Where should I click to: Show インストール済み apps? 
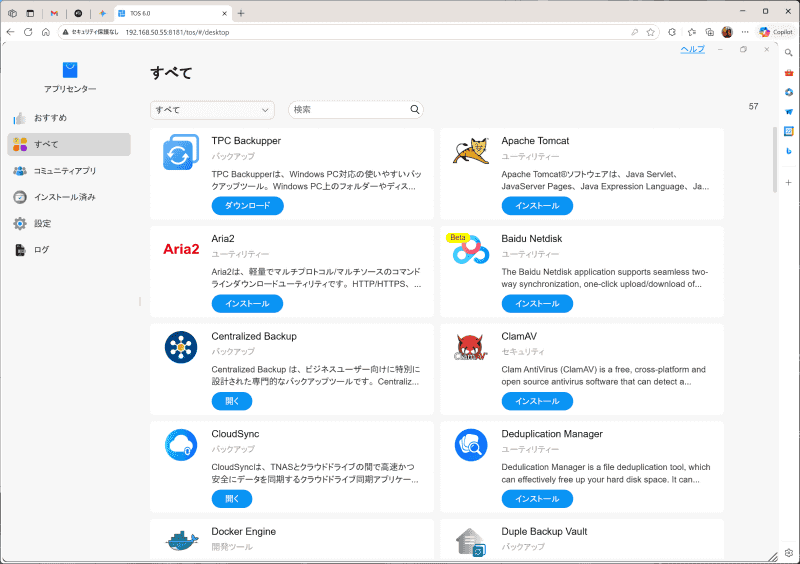click(x=69, y=197)
